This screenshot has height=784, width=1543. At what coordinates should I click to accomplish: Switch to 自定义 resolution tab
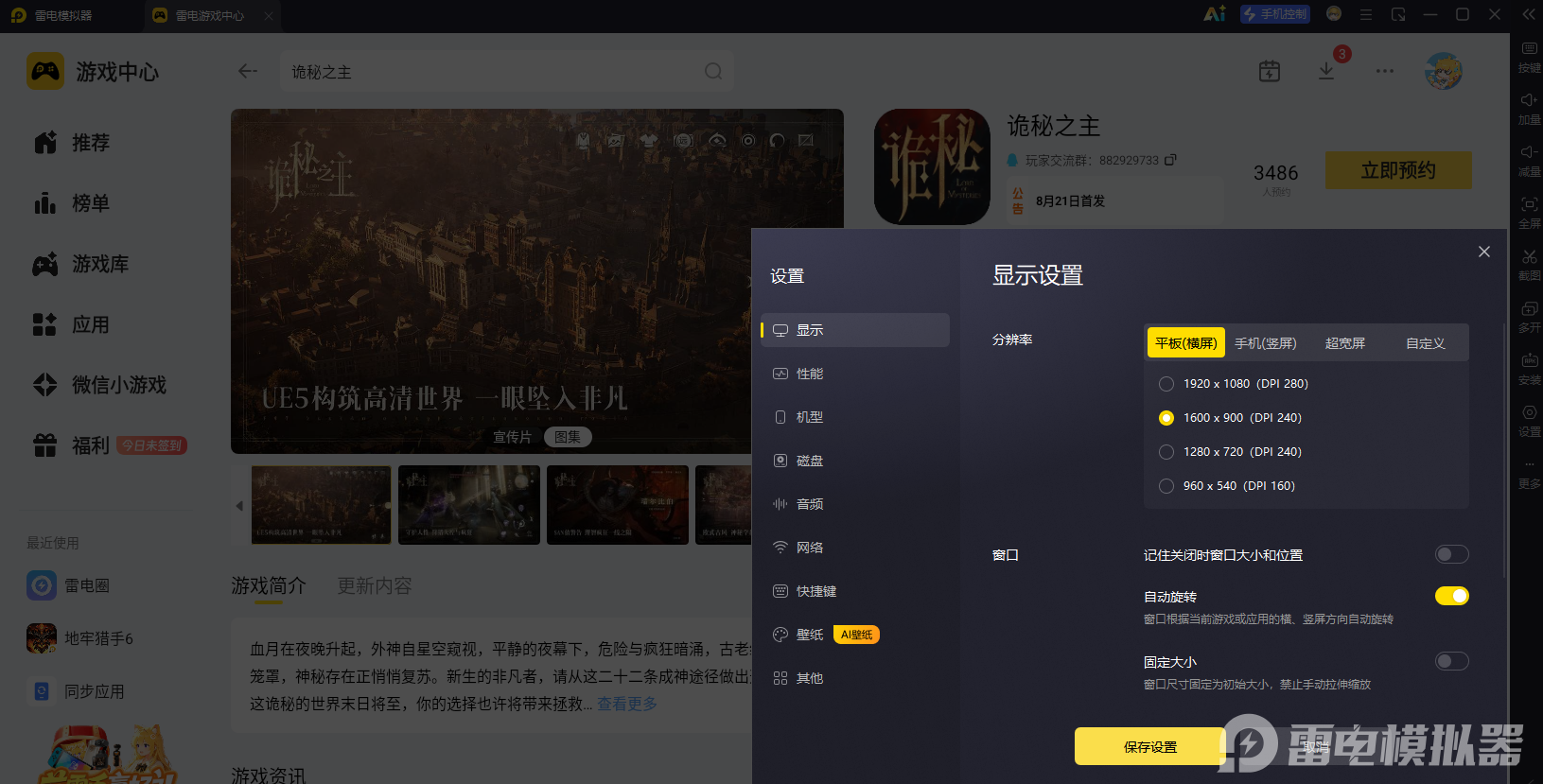pos(1426,342)
